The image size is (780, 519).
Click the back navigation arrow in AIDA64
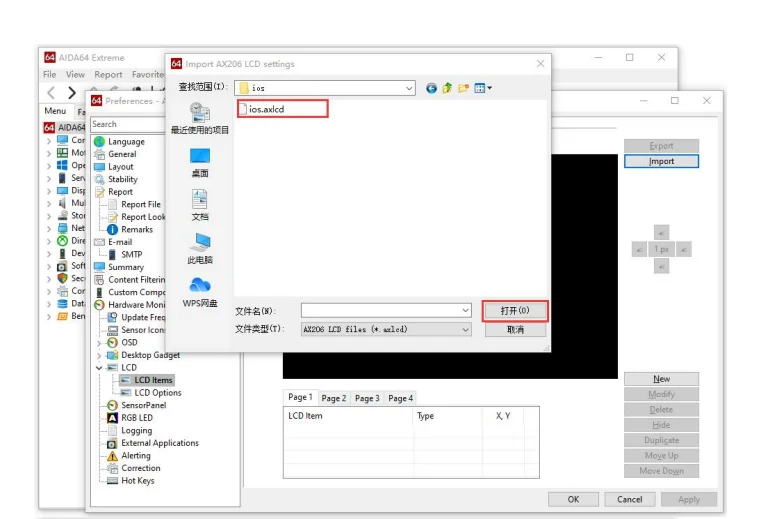(51, 93)
